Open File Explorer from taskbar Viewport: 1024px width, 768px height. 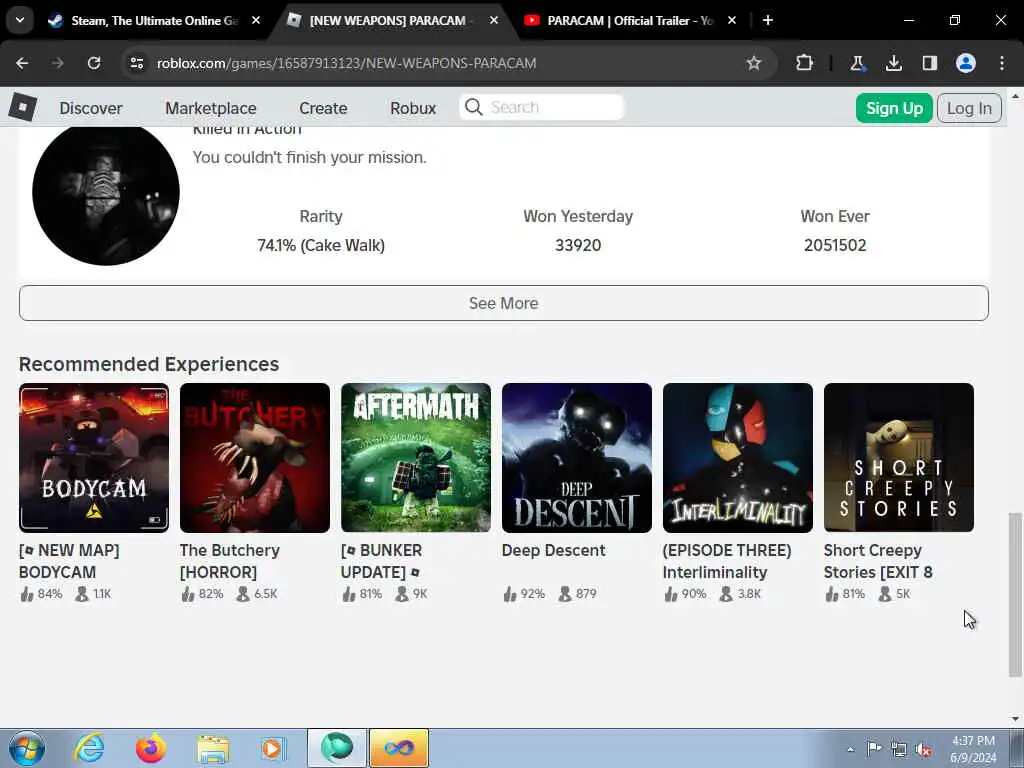213,749
